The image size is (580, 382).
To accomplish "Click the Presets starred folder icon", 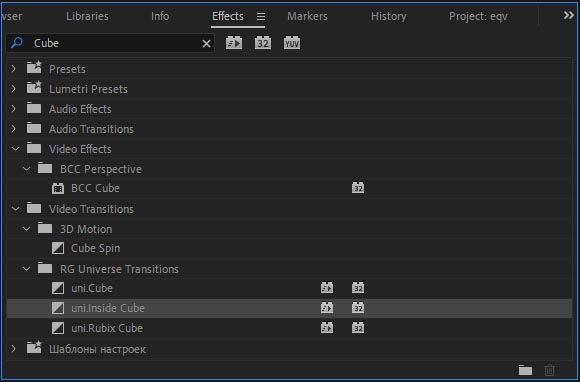I will 34,67.
